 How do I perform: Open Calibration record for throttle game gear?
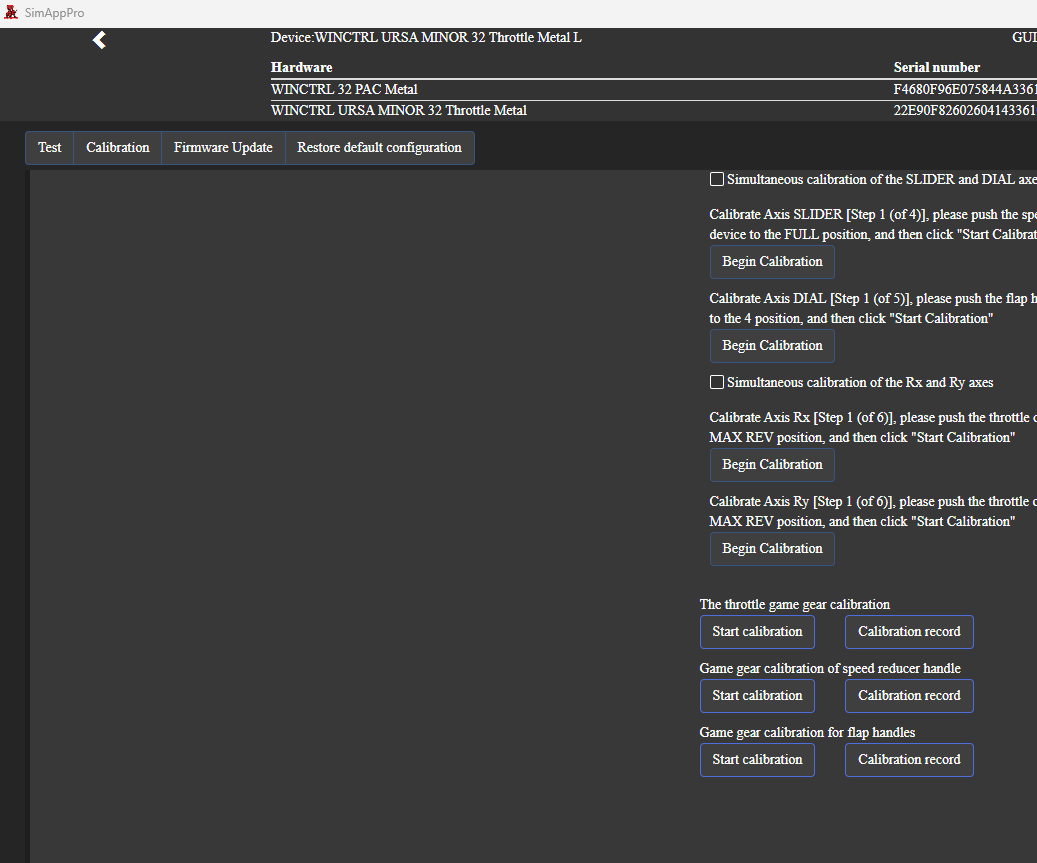(909, 631)
